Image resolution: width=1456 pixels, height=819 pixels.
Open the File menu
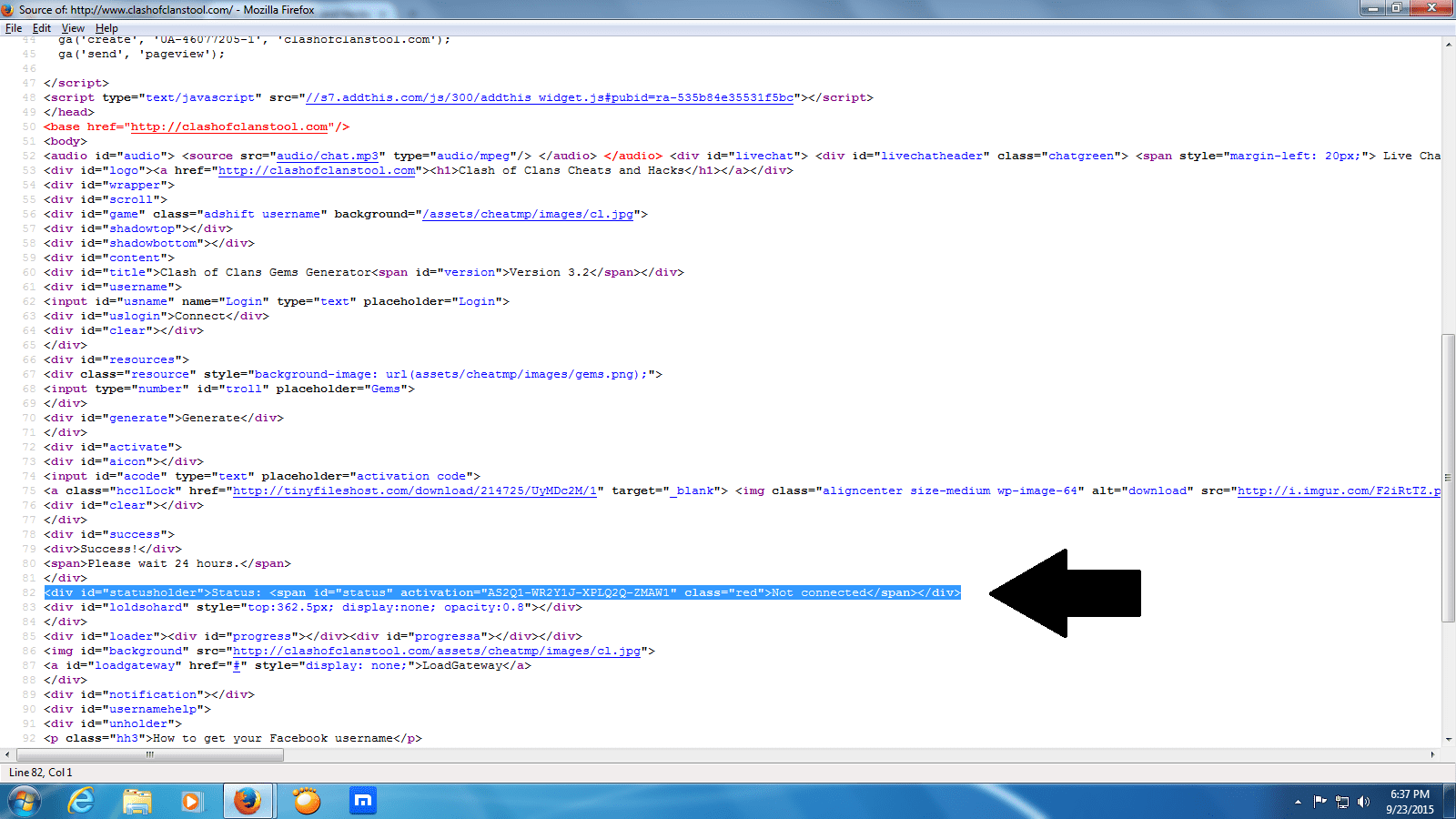pyautogui.click(x=14, y=28)
